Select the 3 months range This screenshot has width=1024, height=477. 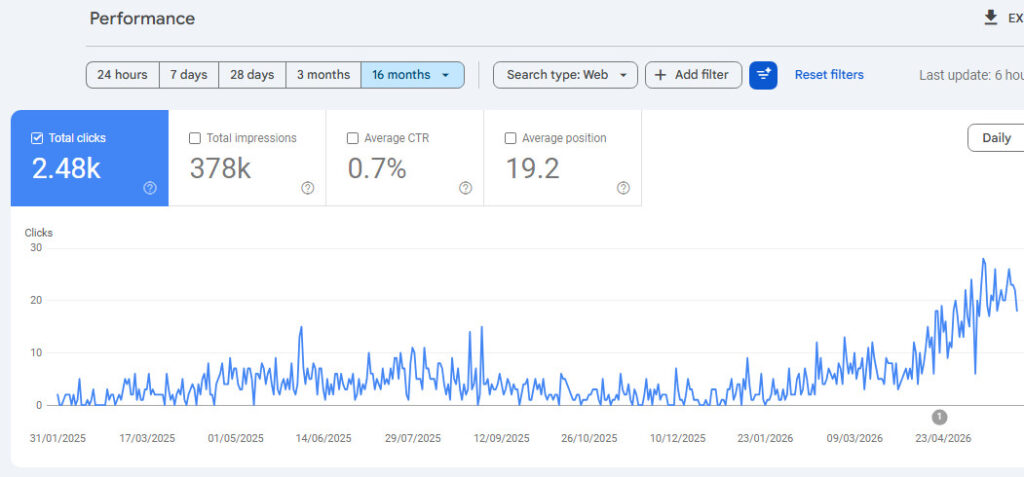323,75
